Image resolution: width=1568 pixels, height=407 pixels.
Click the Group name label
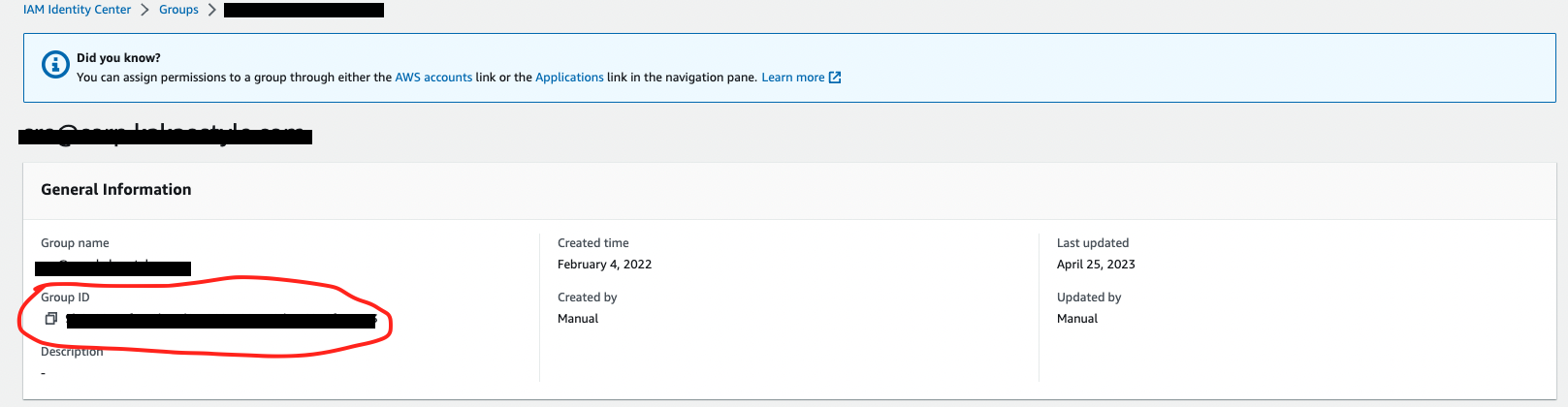point(75,243)
